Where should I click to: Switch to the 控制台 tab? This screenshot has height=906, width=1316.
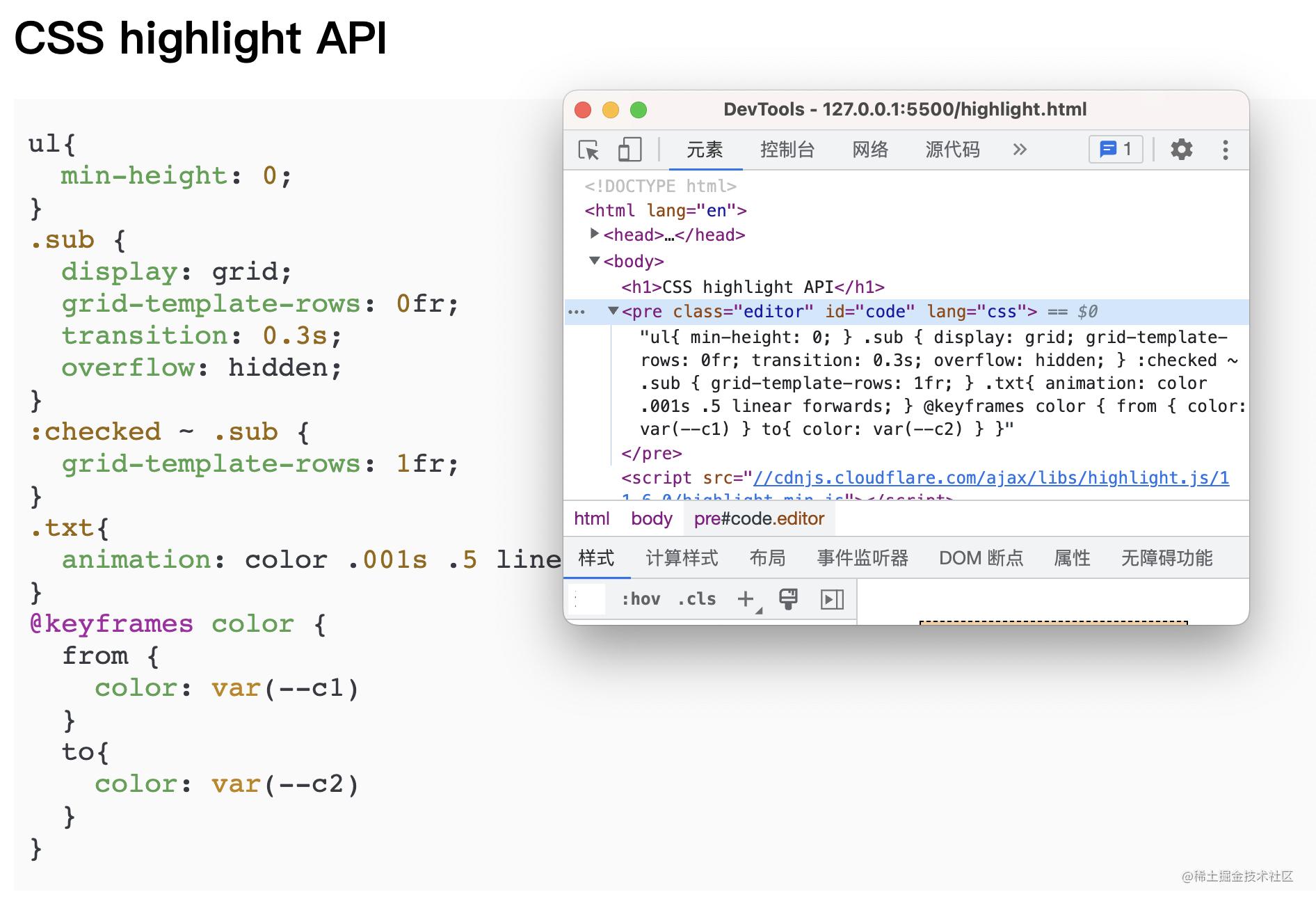(x=787, y=150)
